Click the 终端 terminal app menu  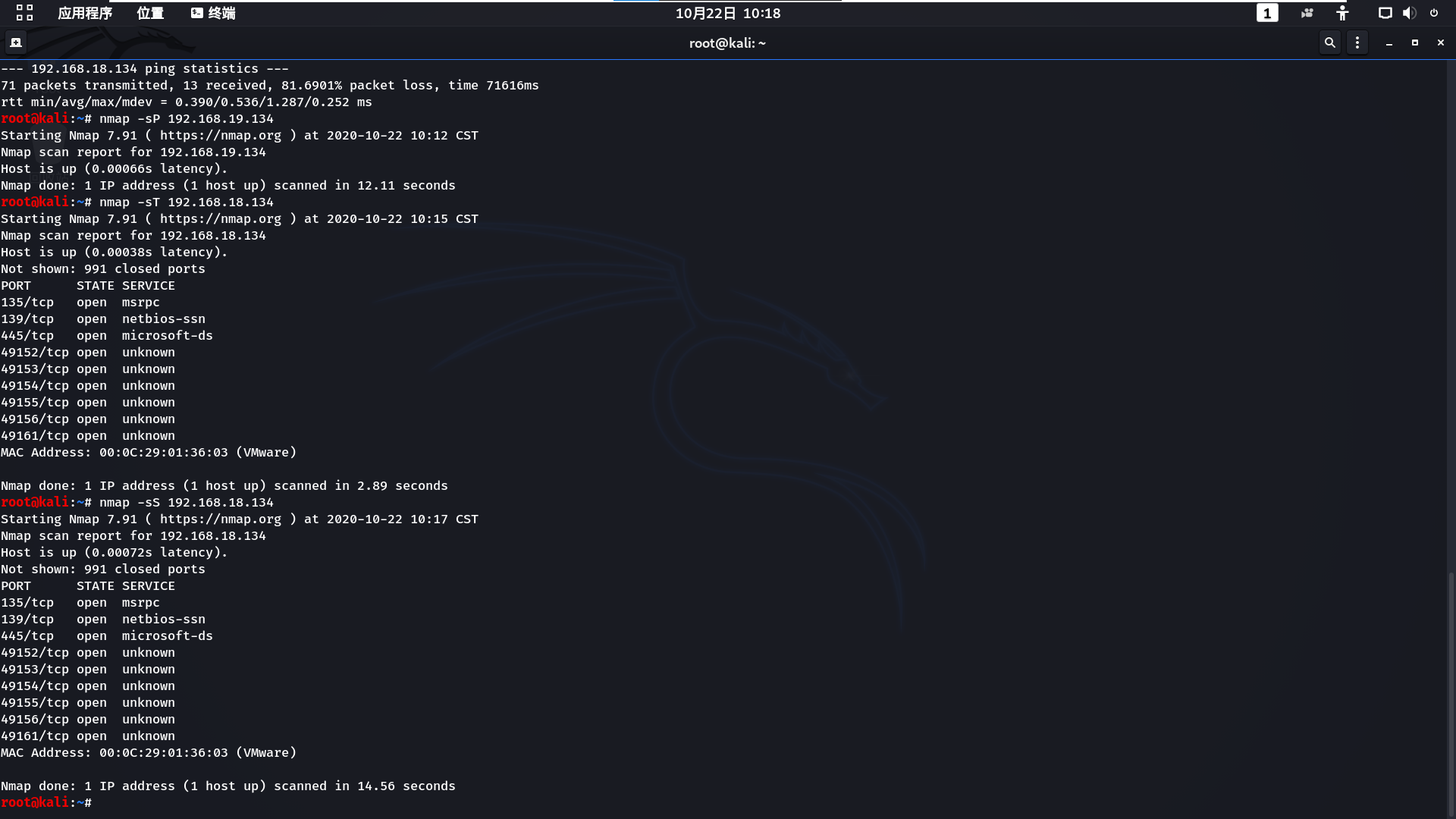tap(213, 13)
